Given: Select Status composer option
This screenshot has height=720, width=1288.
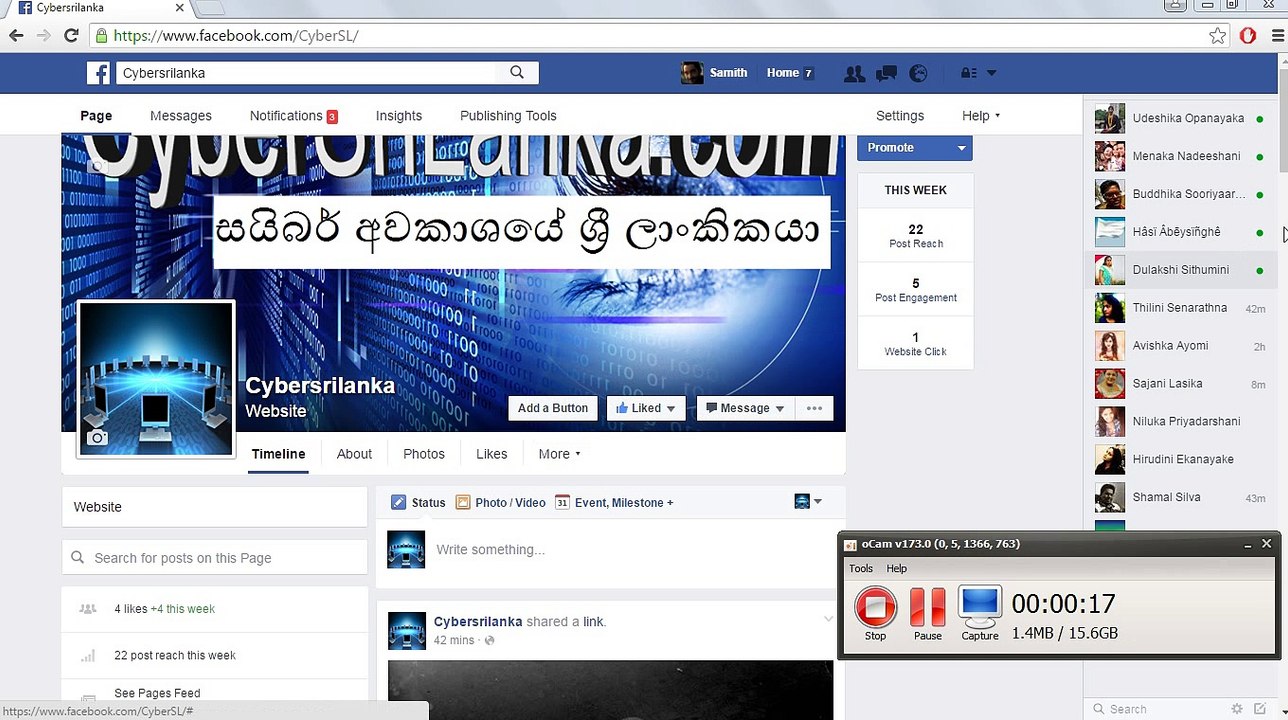Looking at the screenshot, I should (x=418, y=503).
